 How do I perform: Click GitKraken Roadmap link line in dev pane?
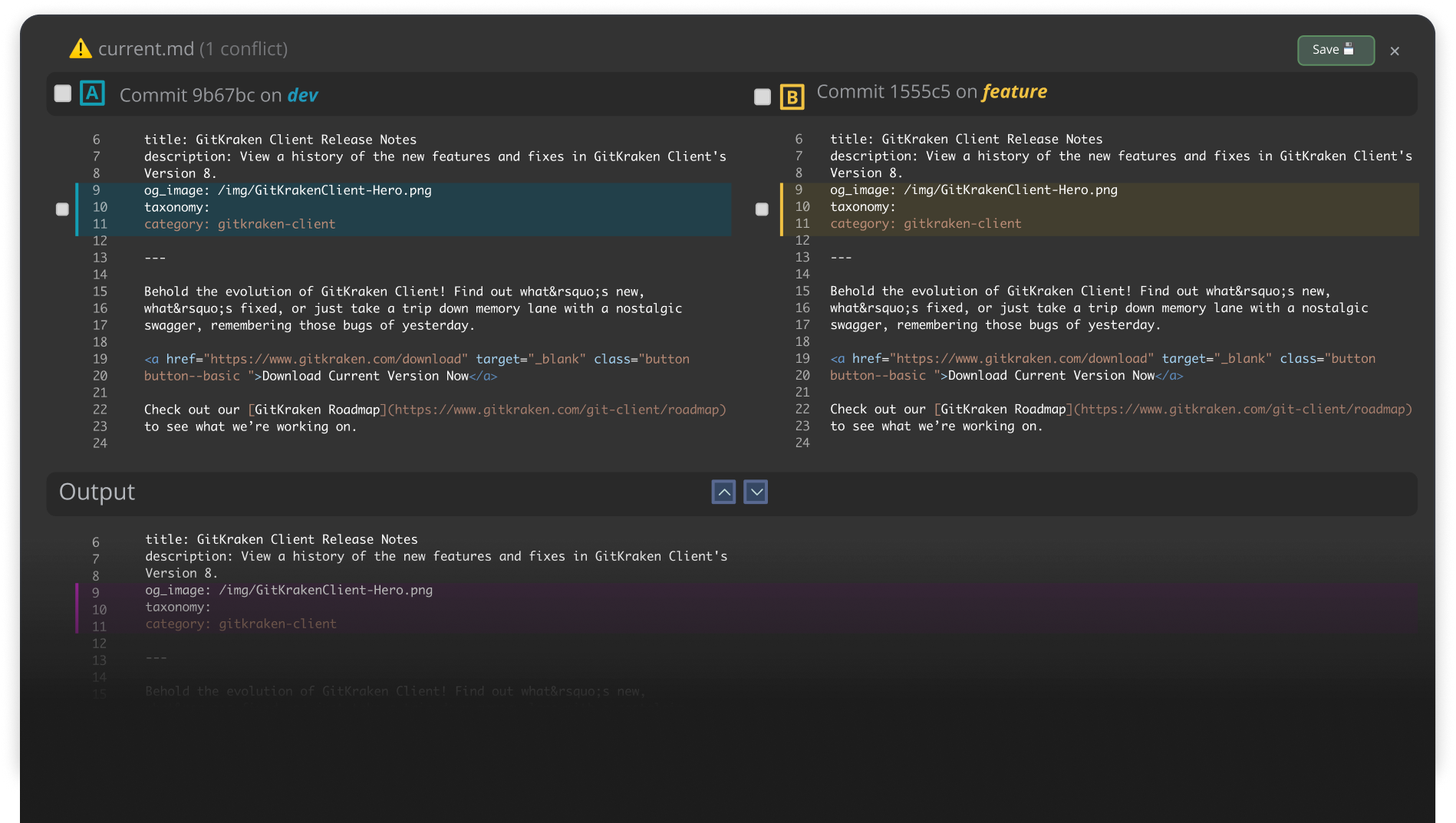coord(435,410)
